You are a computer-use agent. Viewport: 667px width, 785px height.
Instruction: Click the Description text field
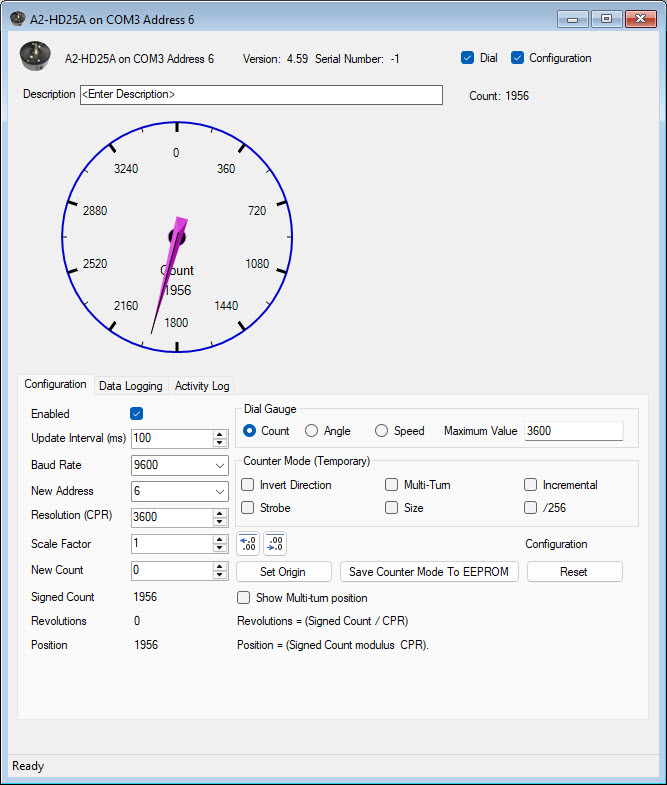260,95
